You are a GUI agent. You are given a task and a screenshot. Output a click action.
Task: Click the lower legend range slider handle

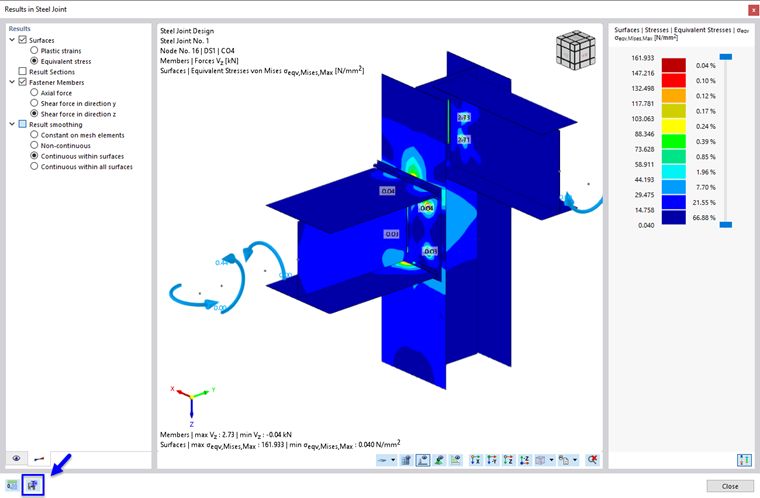726,225
